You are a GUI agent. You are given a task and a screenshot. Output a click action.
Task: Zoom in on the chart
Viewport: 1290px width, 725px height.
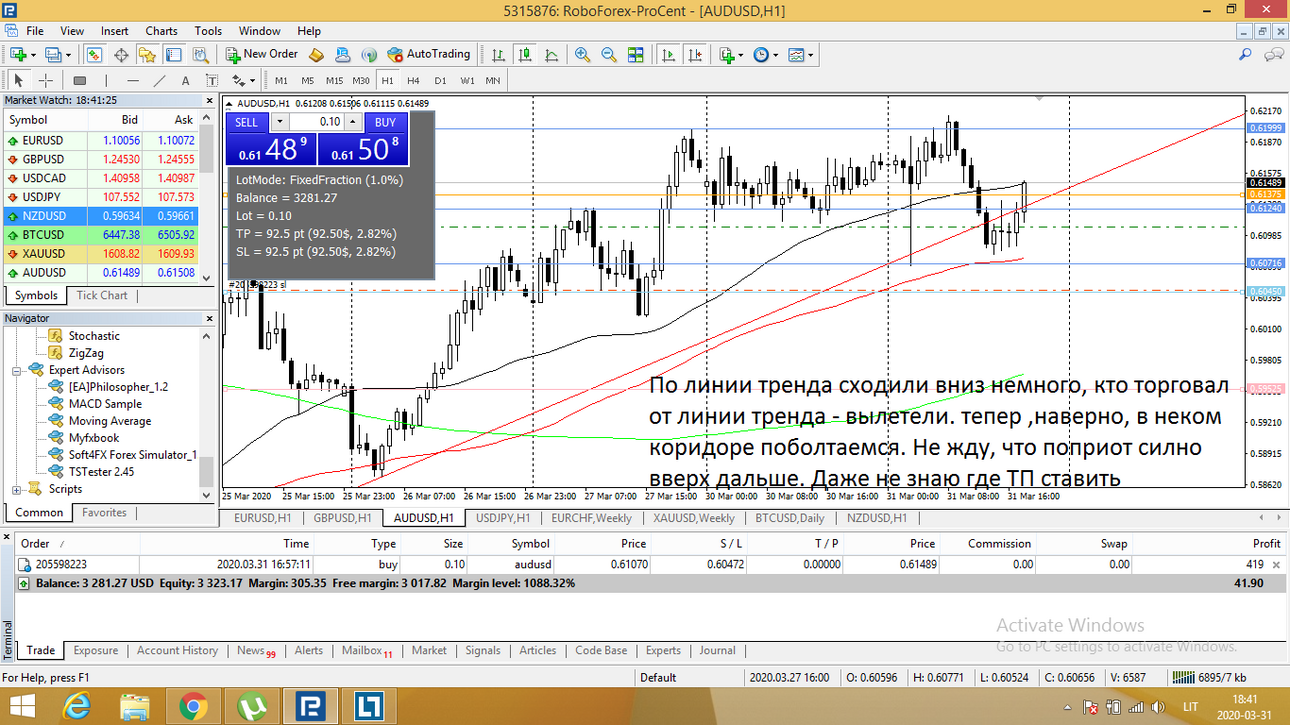coord(582,54)
